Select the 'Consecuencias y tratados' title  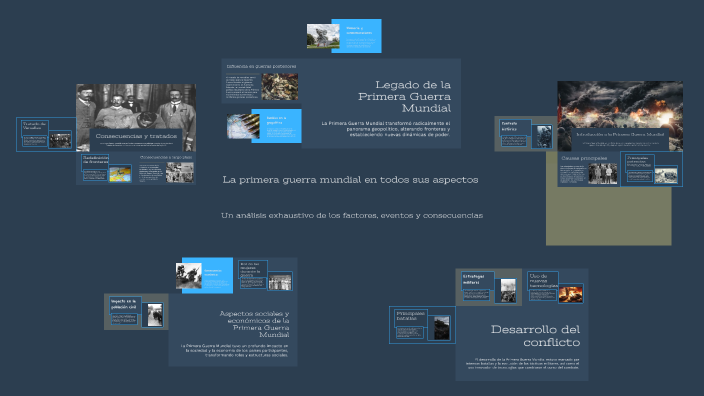[136, 136]
